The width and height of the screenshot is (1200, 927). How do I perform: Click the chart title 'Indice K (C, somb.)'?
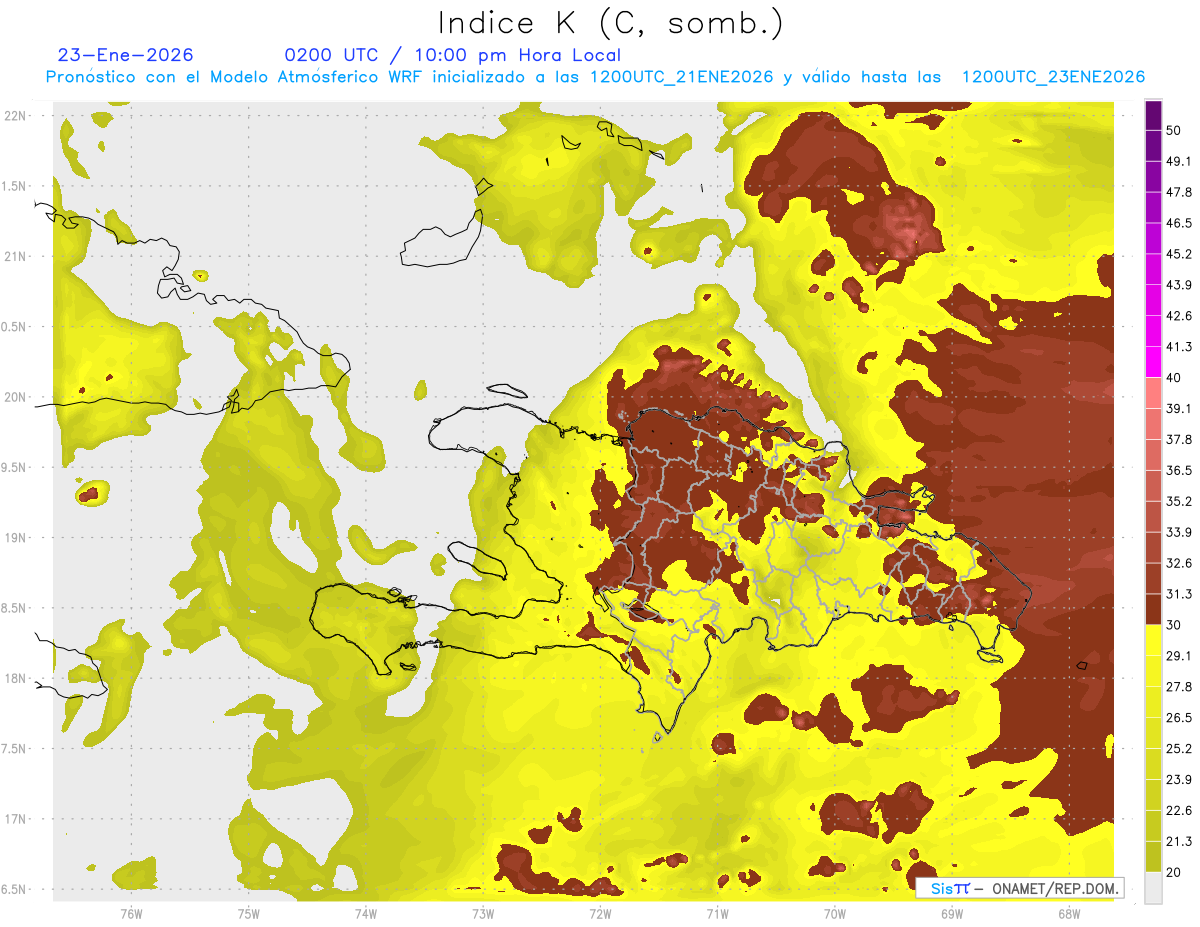[610, 24]
